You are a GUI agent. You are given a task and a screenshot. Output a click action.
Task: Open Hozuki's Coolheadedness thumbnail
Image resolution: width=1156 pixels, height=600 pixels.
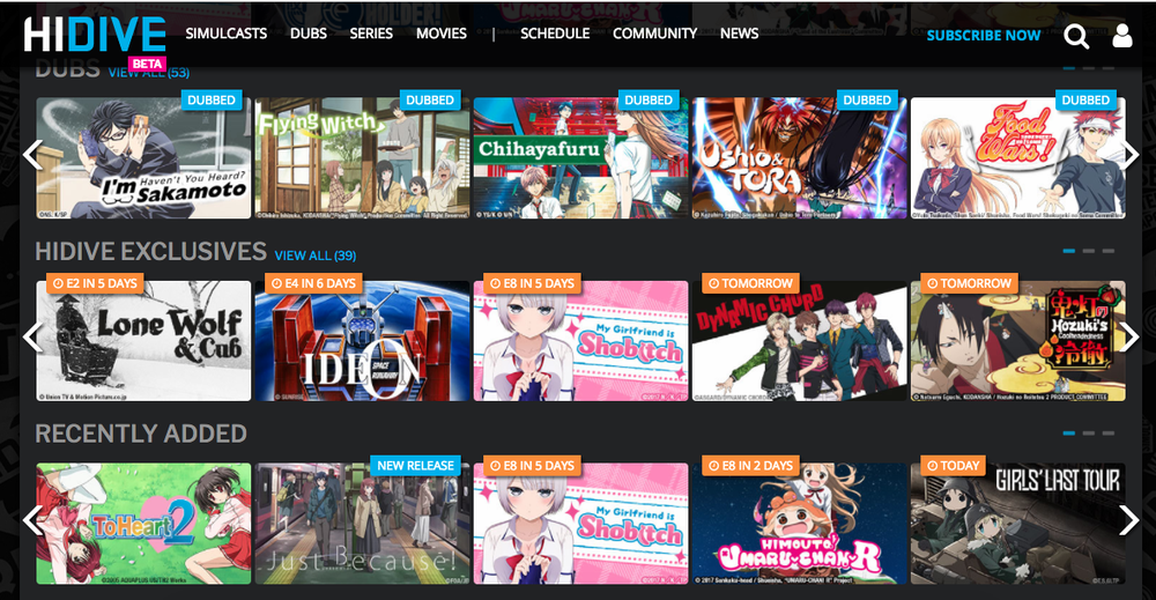[x=1018, y=341]
